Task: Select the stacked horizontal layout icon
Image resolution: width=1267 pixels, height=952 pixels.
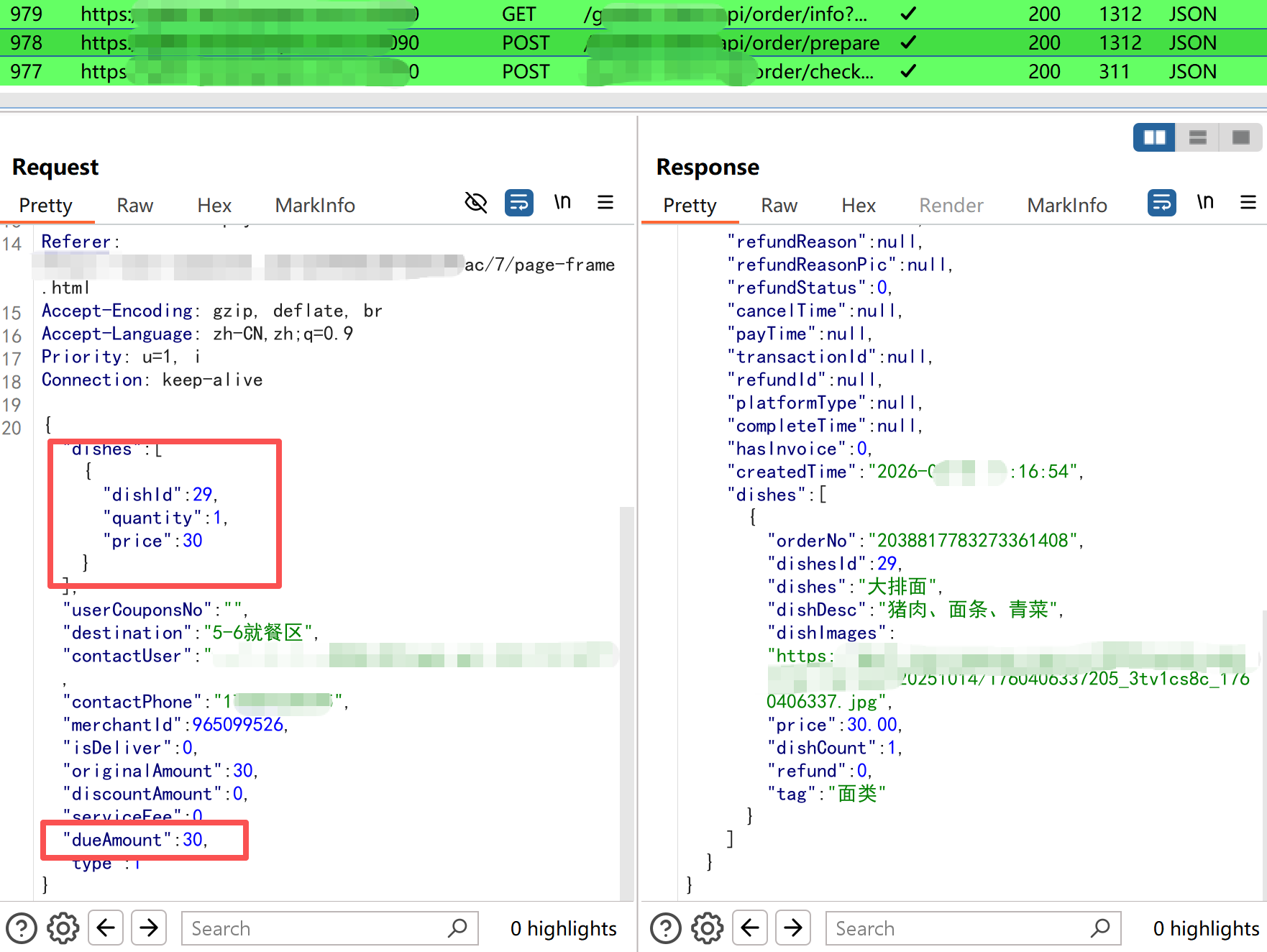Action: [1197, 137]
